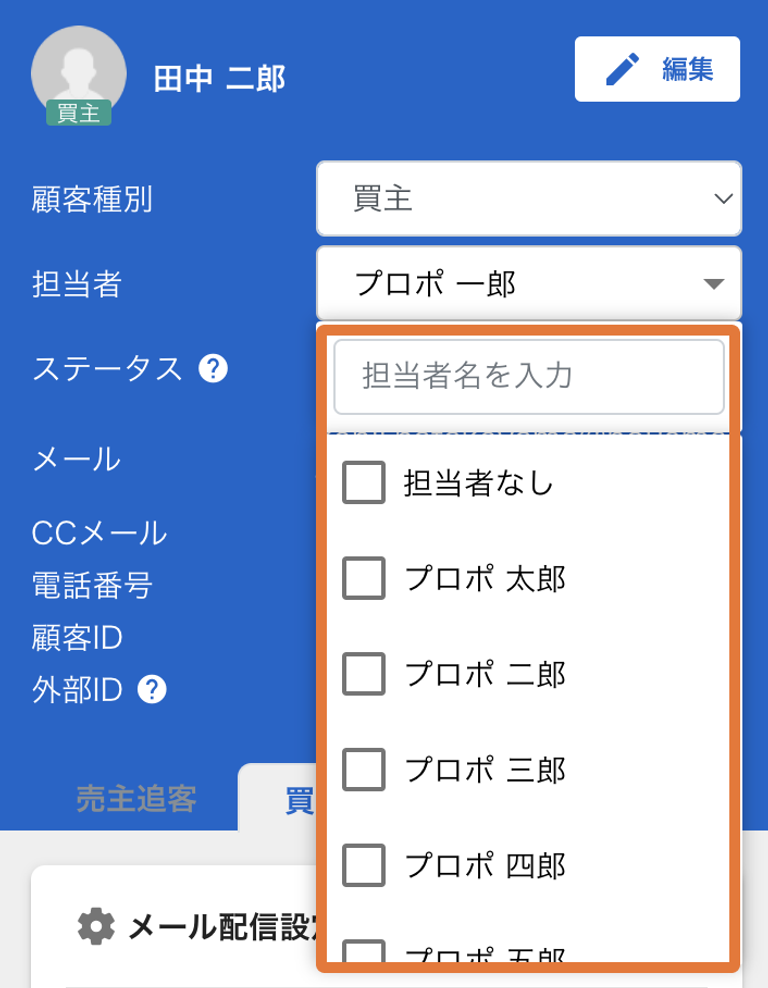The width and height of the screenshot is (768, 988).
Task: Switch to the 売主追客 tab
Action: (x=136, y=799)
